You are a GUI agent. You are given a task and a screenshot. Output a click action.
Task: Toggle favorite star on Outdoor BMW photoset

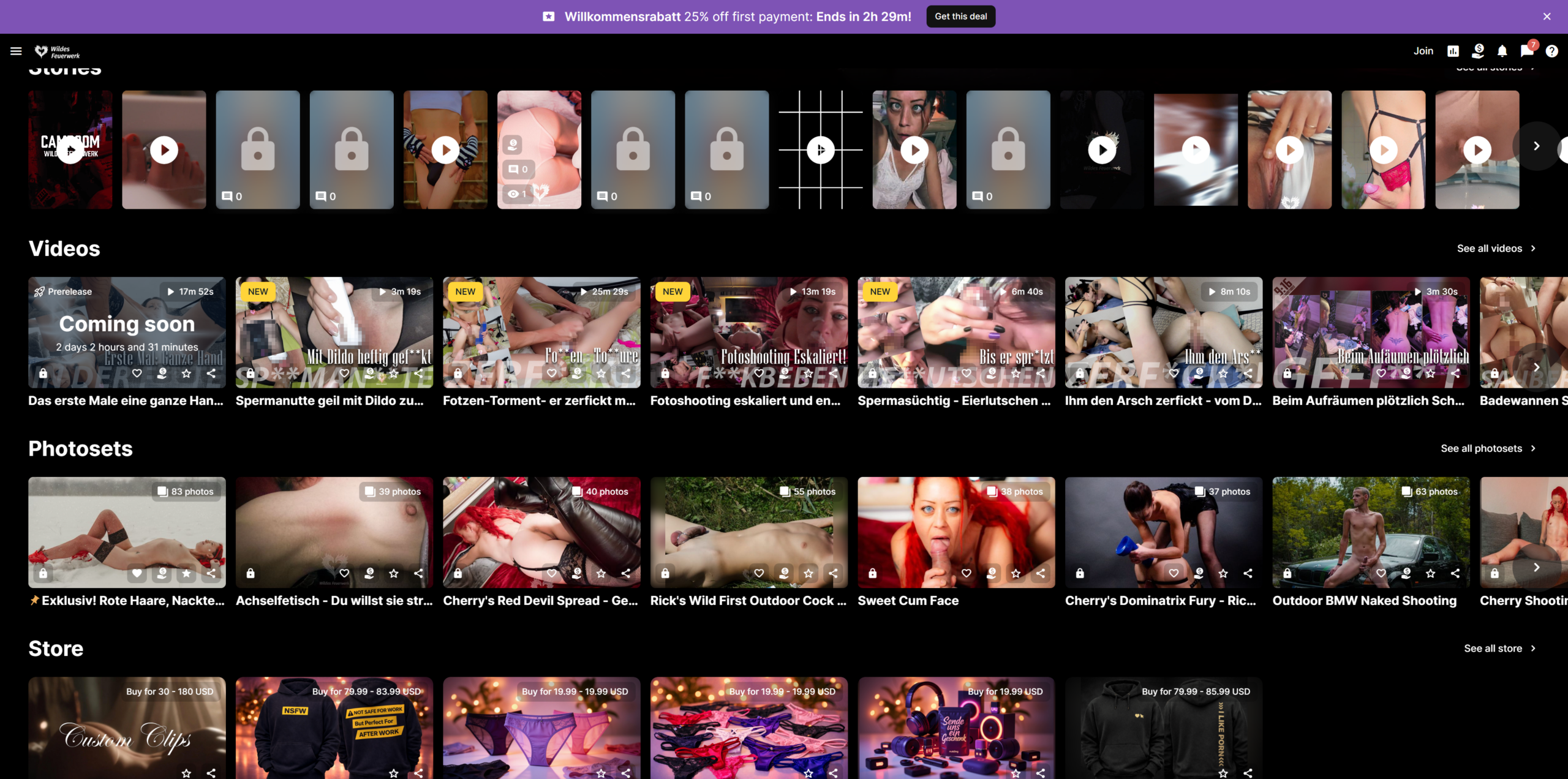click(x=1430, y=573)
